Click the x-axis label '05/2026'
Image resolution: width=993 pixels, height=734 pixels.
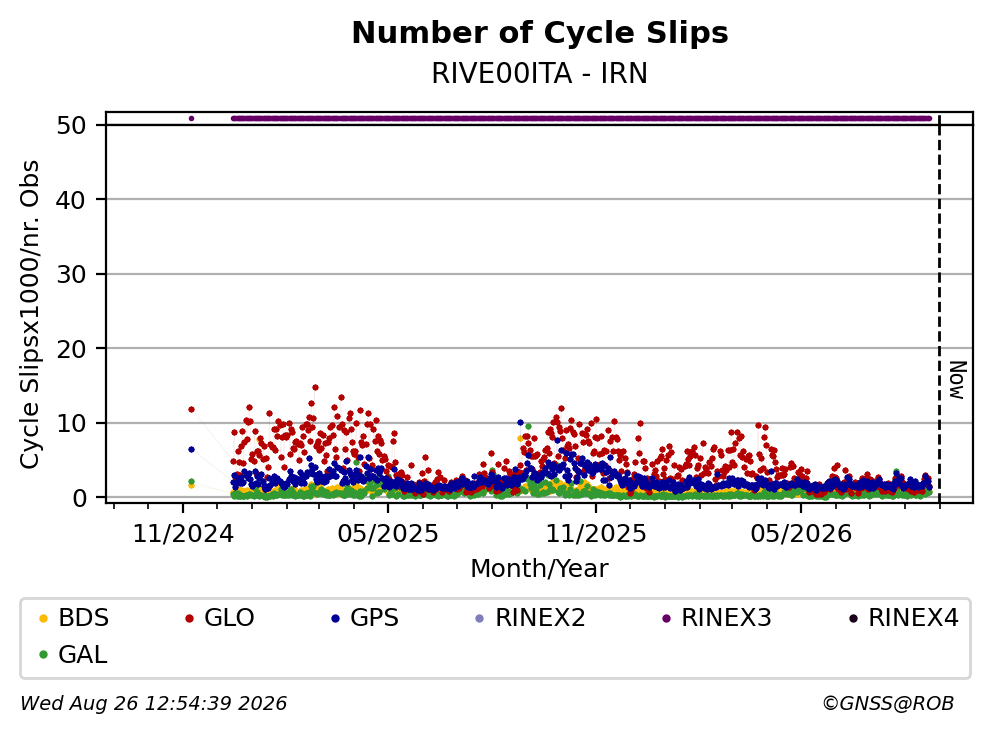tap(801, 534)
